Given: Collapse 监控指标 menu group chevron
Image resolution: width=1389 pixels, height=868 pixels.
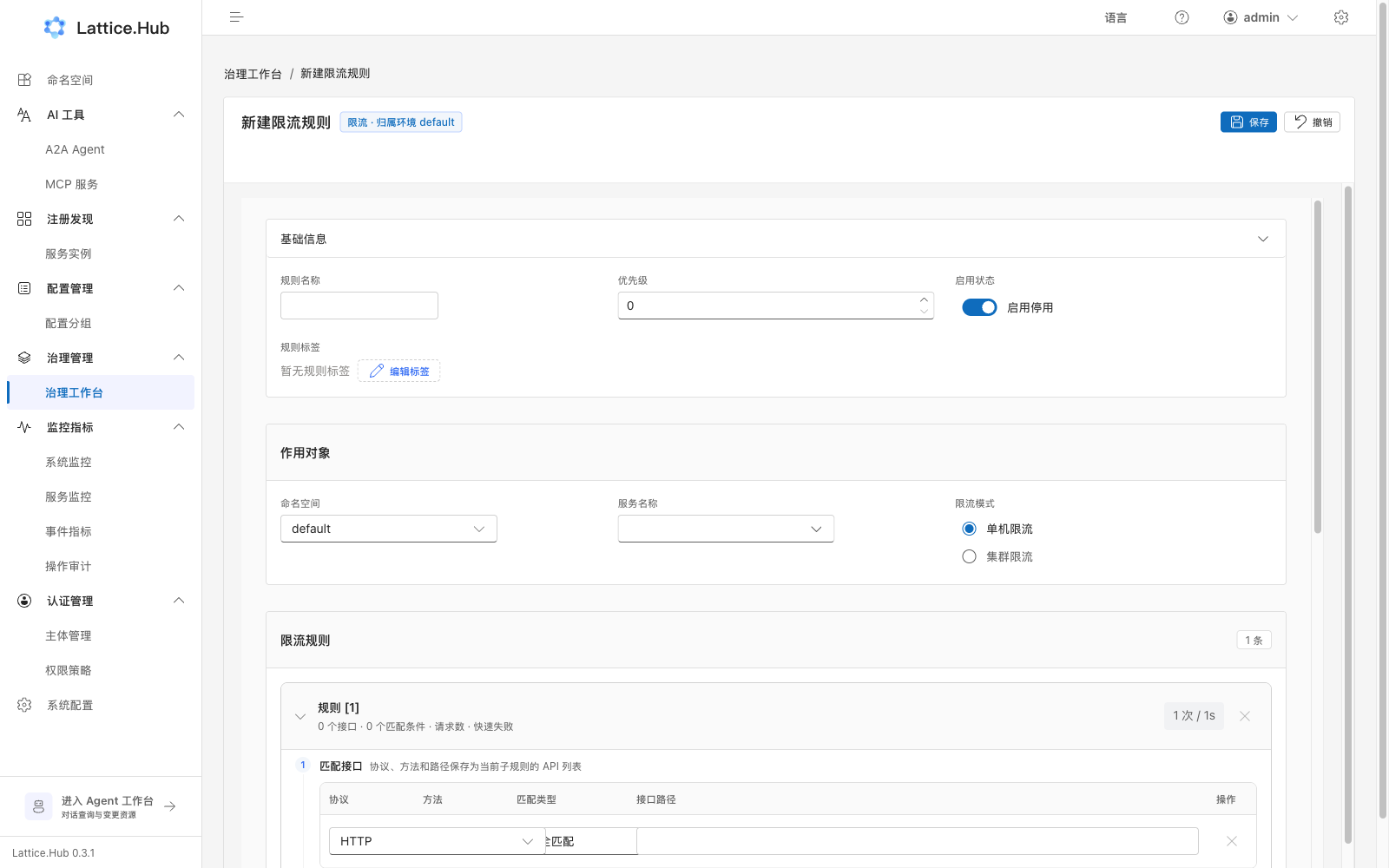Looking at the screenshot, I should 179,427.
